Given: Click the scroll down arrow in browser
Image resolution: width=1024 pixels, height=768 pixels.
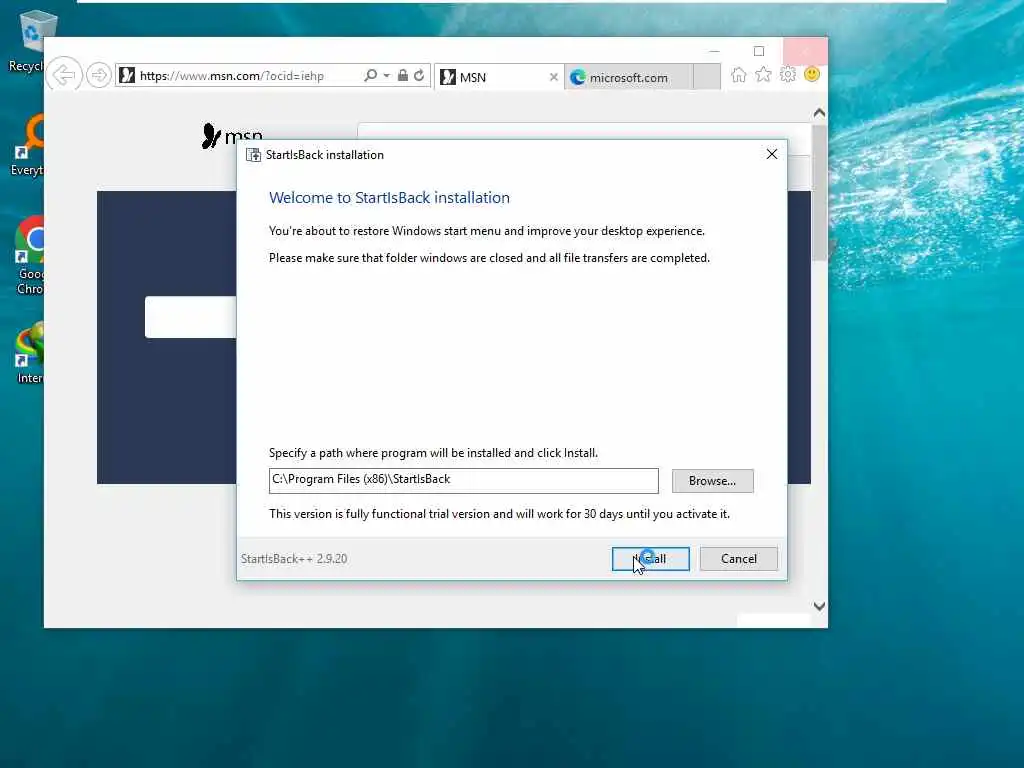Looking at the screenshot, I should click(x=819, y=606).
